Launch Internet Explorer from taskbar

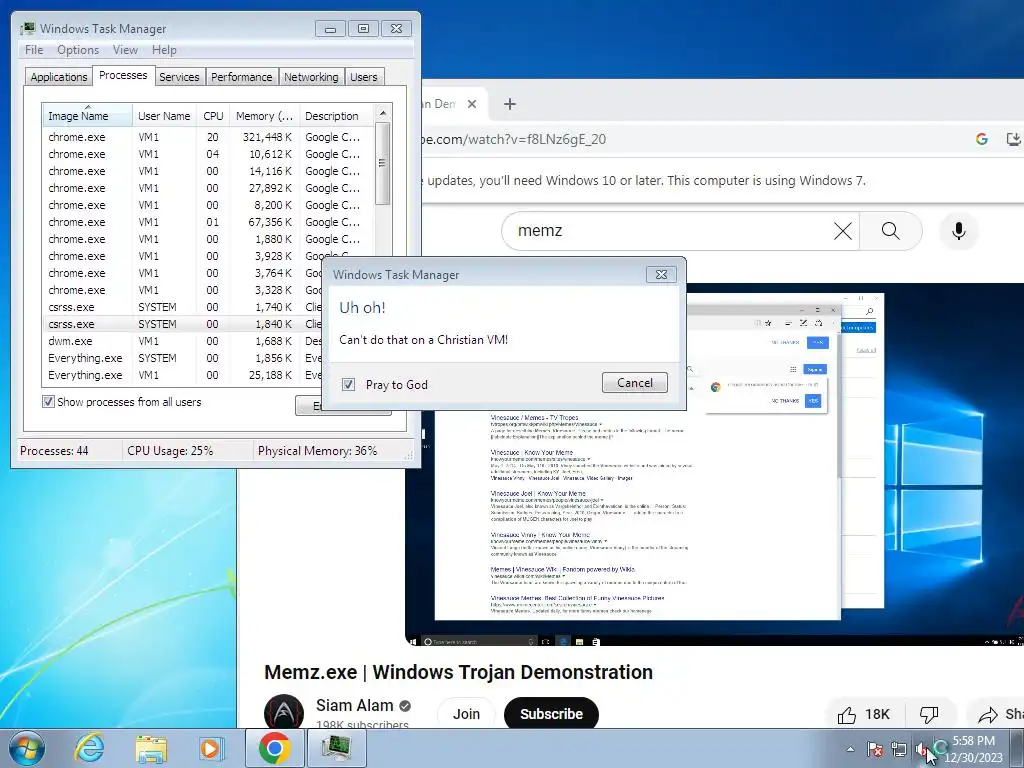pos(89,748)
